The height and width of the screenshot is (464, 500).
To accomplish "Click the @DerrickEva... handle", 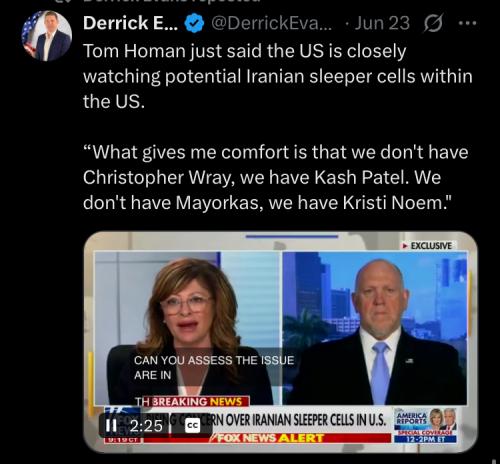I will [x=271, y=23].
